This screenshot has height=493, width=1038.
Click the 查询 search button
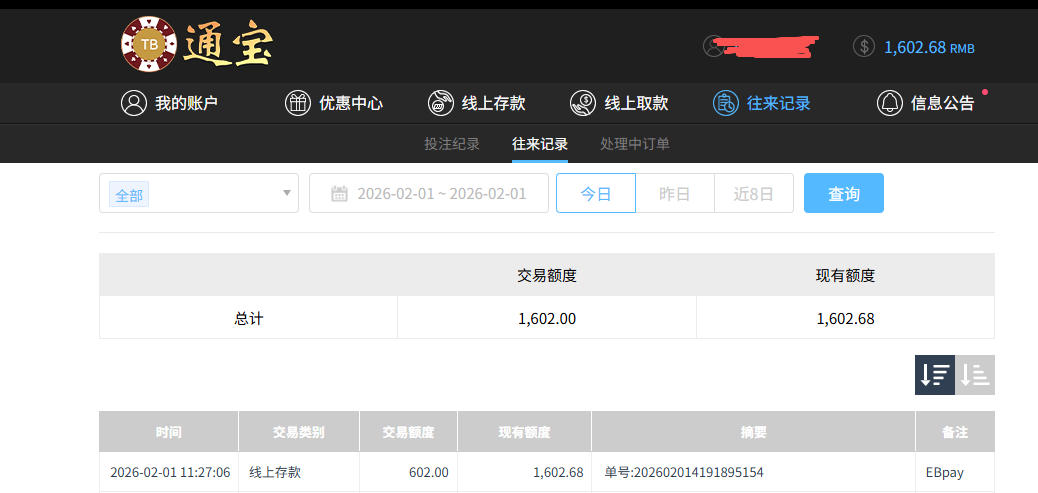844,194
